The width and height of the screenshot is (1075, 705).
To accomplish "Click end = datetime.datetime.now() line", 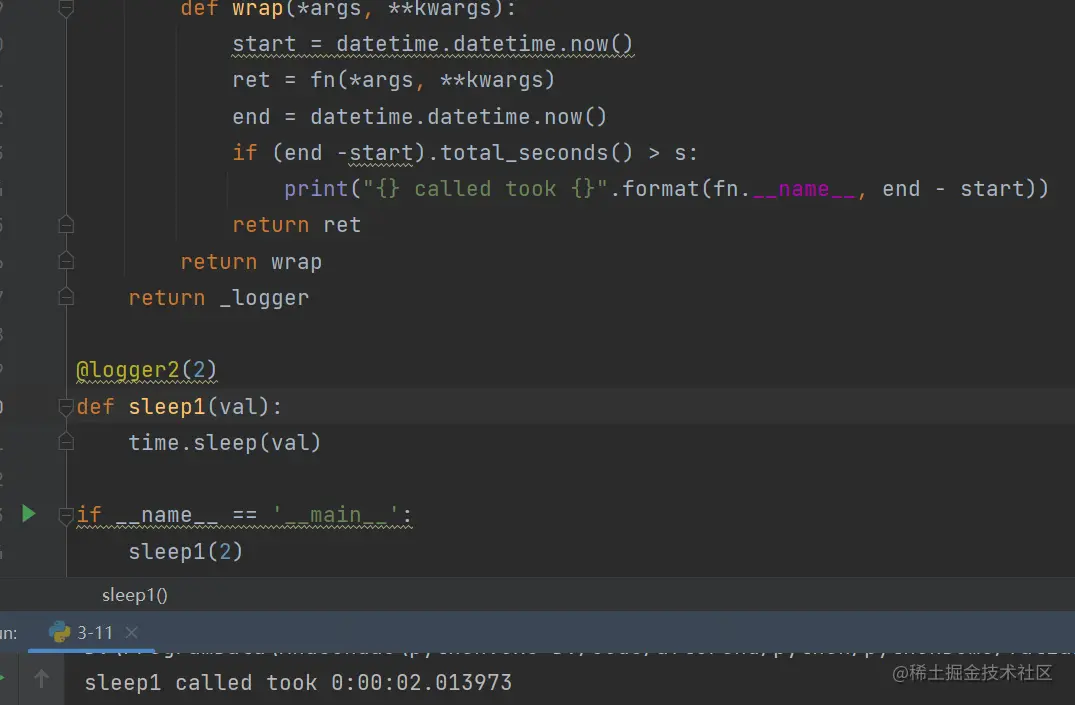I will (420, 117).
